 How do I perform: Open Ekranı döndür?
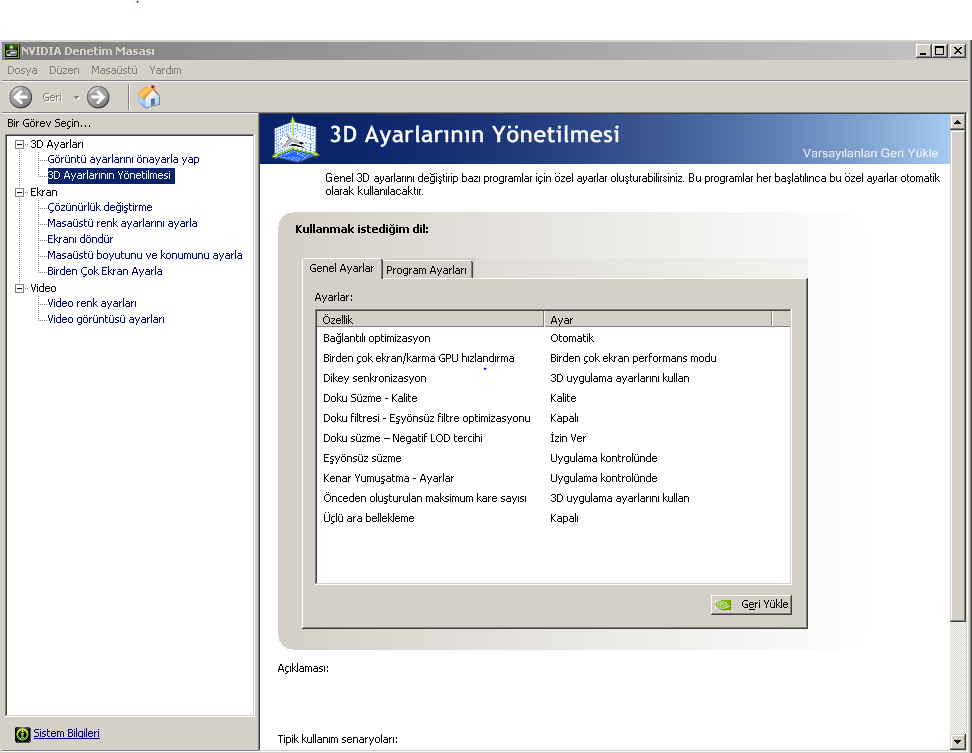click(80, 239)
